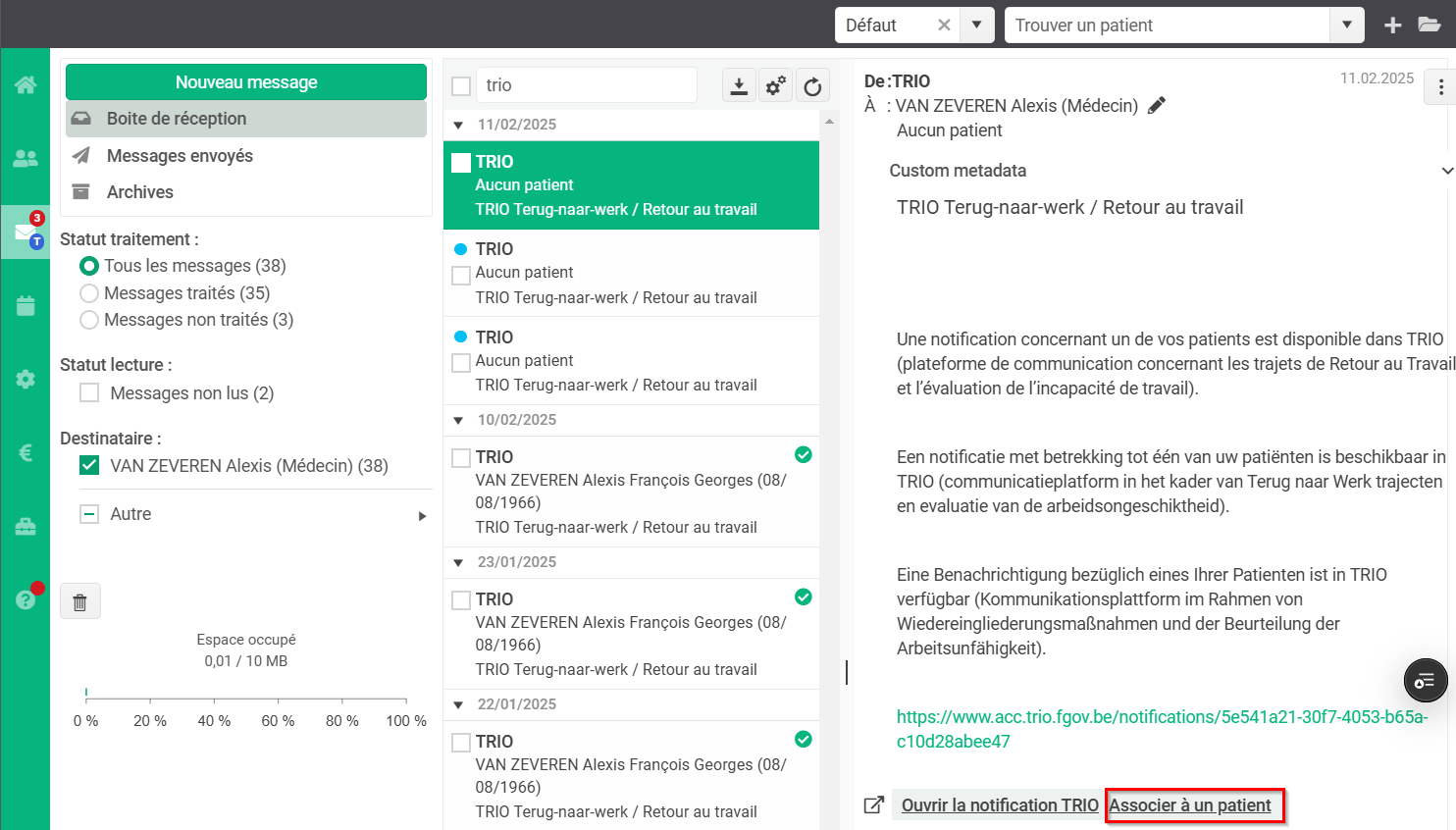Click the green check on 23/01/2025 message
The height and width of the screenshot is (830, 1456).
point(803,597)
